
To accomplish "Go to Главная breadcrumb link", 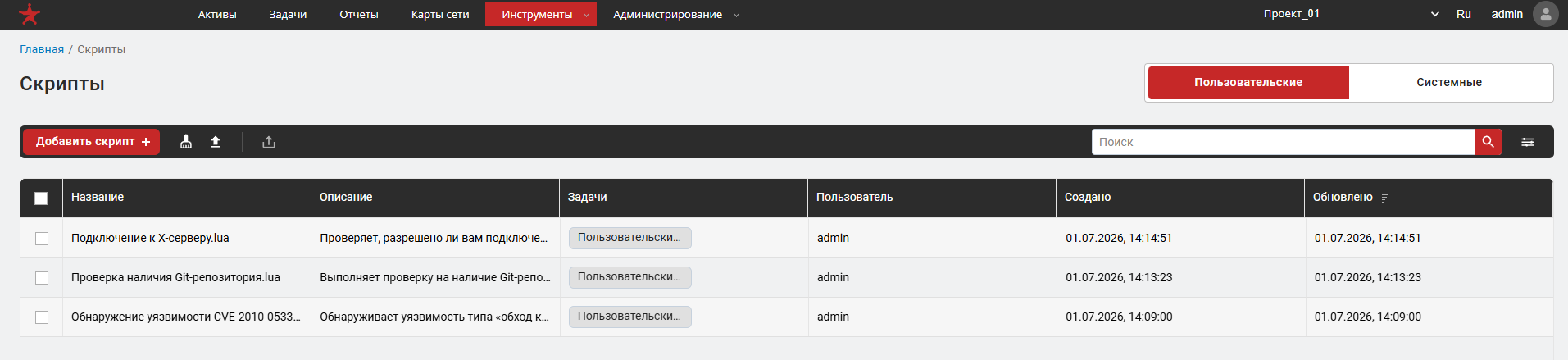I will pyautogui.click(x=42, y=49).
